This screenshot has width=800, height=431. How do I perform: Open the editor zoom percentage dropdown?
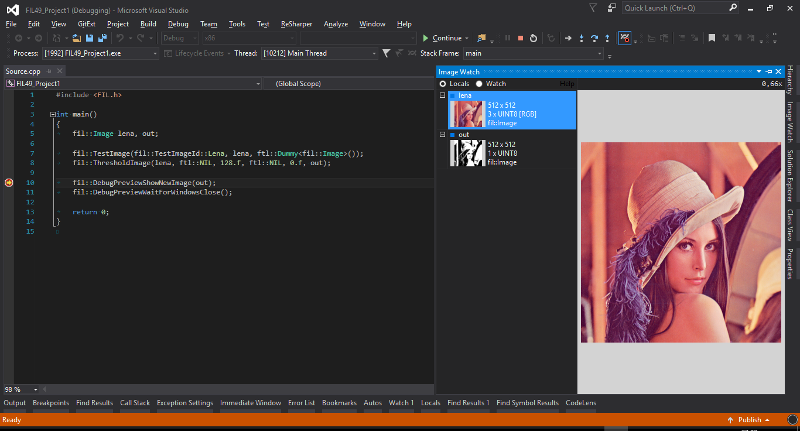(36, 390)
